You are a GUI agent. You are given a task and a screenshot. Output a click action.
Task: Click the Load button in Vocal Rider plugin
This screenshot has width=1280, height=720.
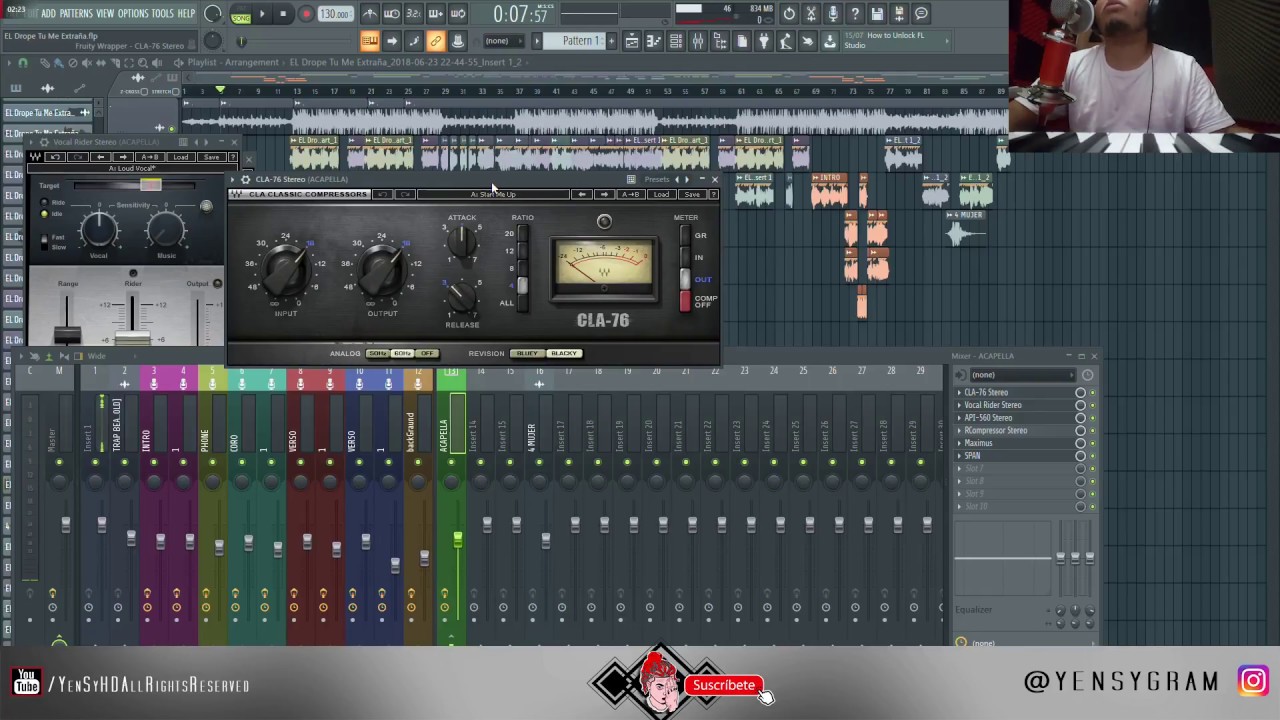(181, 157)
